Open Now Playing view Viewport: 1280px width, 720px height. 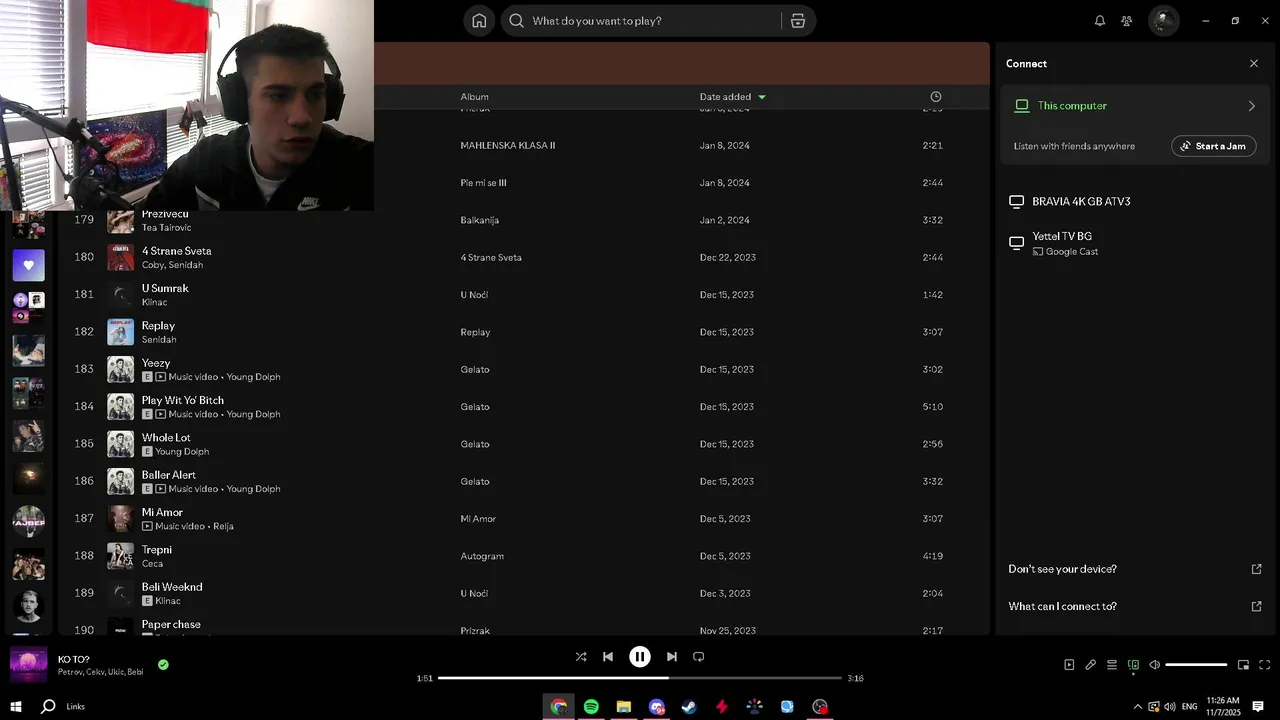point(1069,665)
